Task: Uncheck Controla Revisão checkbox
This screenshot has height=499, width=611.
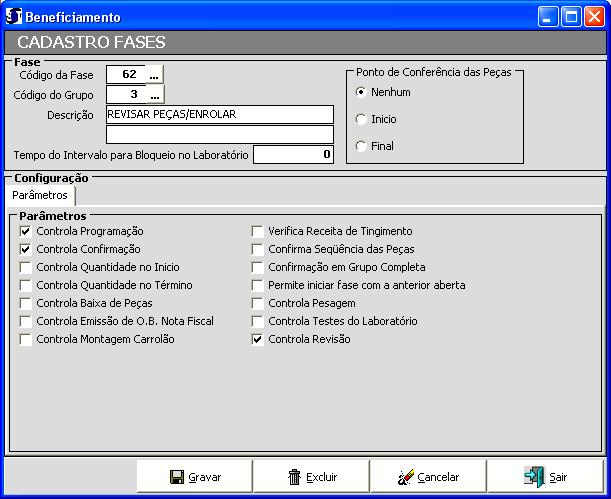Action: point(258,339)
